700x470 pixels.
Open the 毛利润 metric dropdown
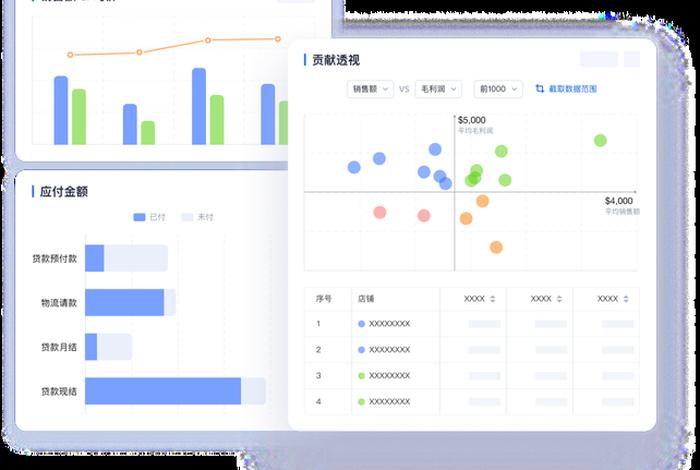(x=438, y=89)
